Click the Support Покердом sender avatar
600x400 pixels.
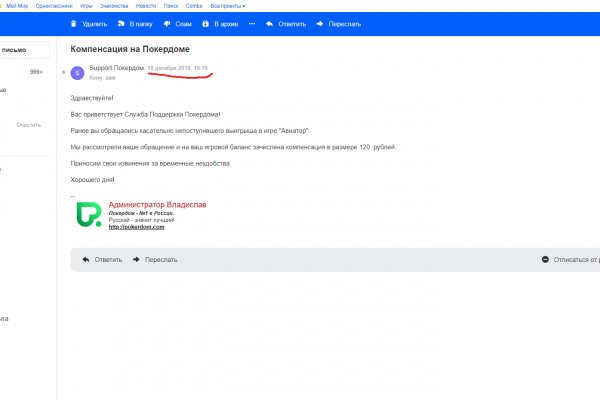[x=79, y=72]
